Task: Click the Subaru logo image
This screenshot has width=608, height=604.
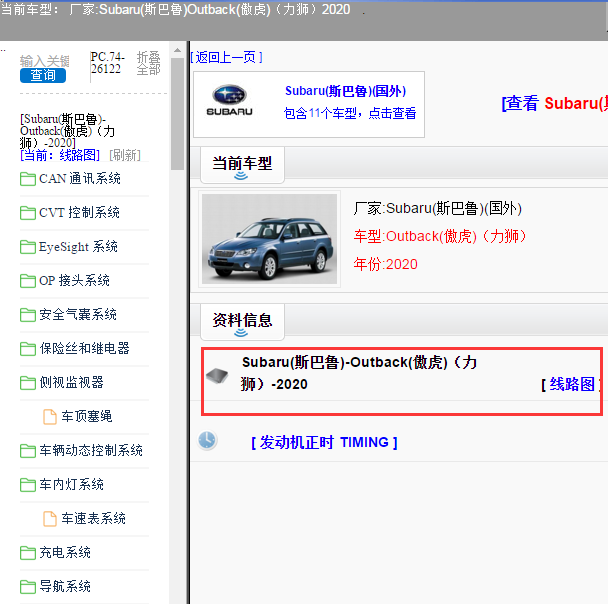Action: pyautogui.click(x=229, y=100)
